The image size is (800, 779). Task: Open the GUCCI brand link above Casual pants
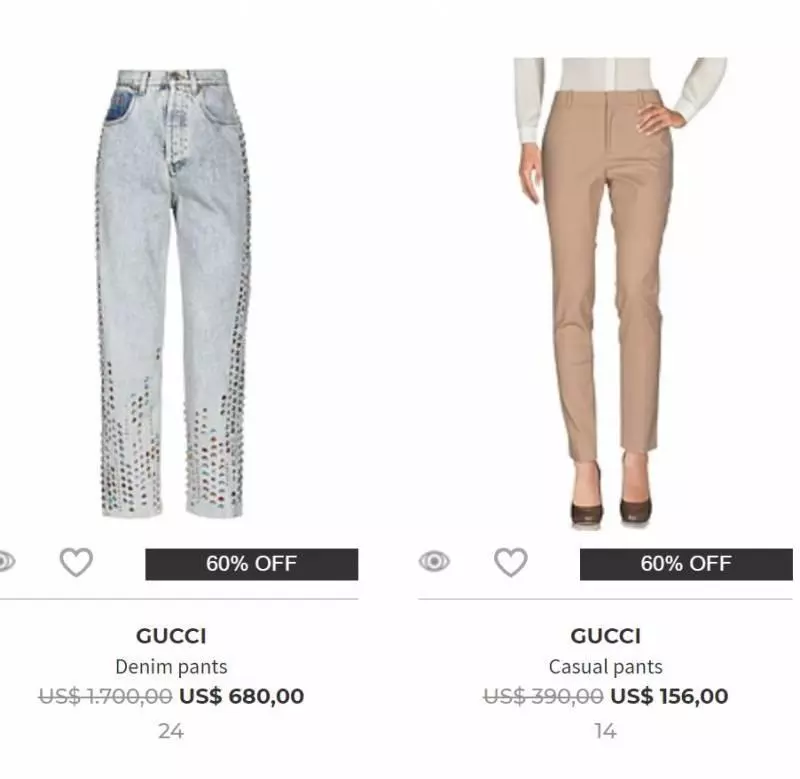(606, 636)
